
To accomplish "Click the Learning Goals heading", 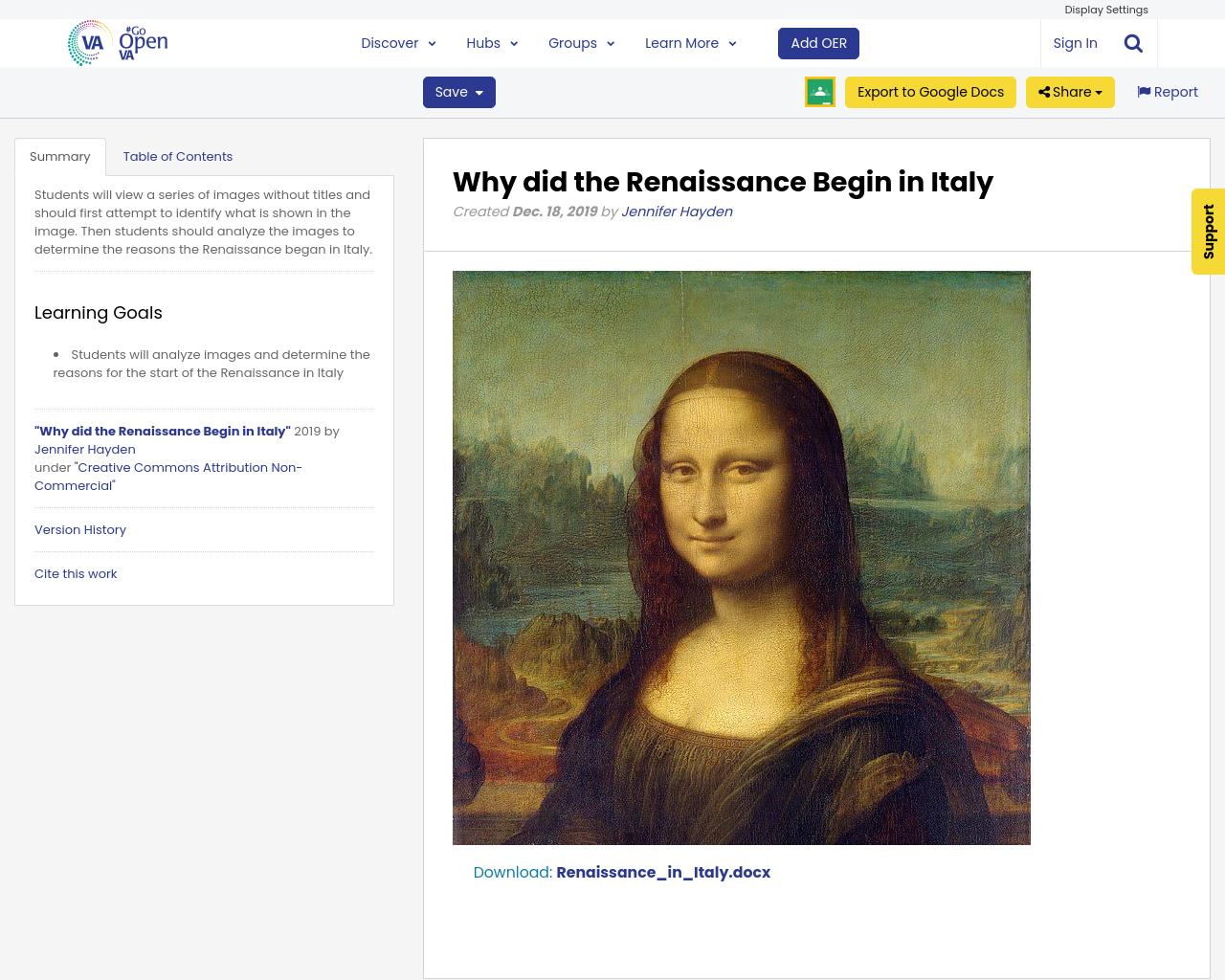I will tap(99, 313).
